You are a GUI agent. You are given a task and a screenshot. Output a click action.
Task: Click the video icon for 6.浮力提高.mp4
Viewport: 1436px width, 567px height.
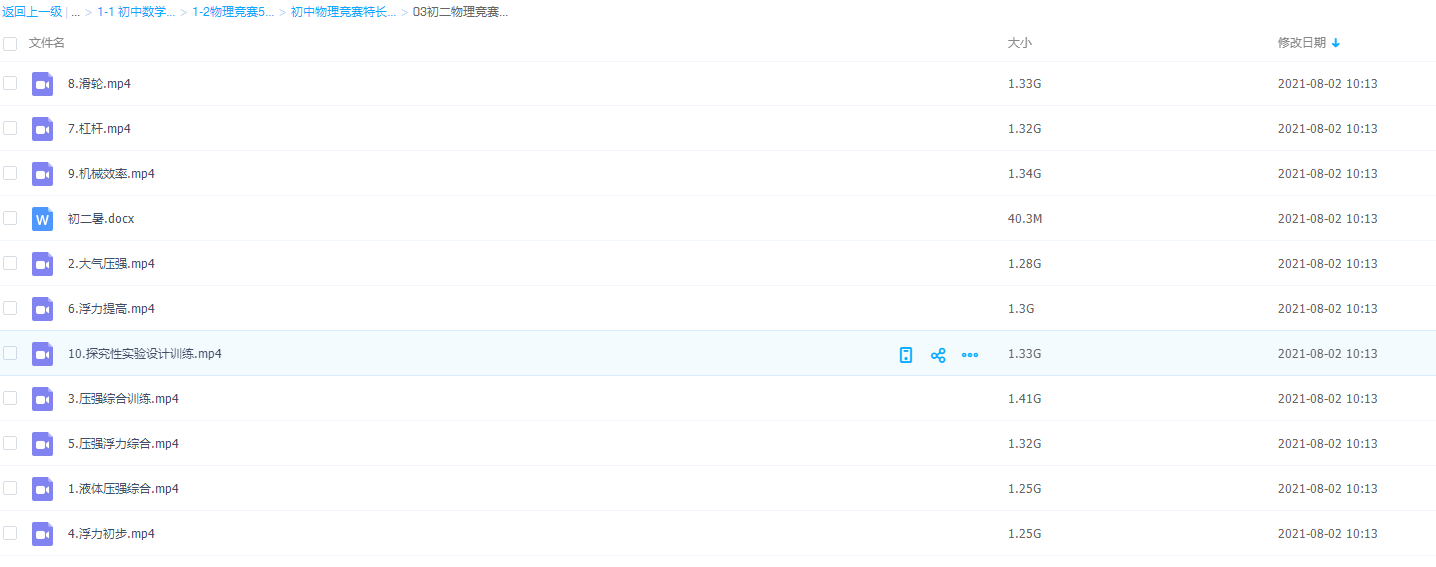point(42,309)
